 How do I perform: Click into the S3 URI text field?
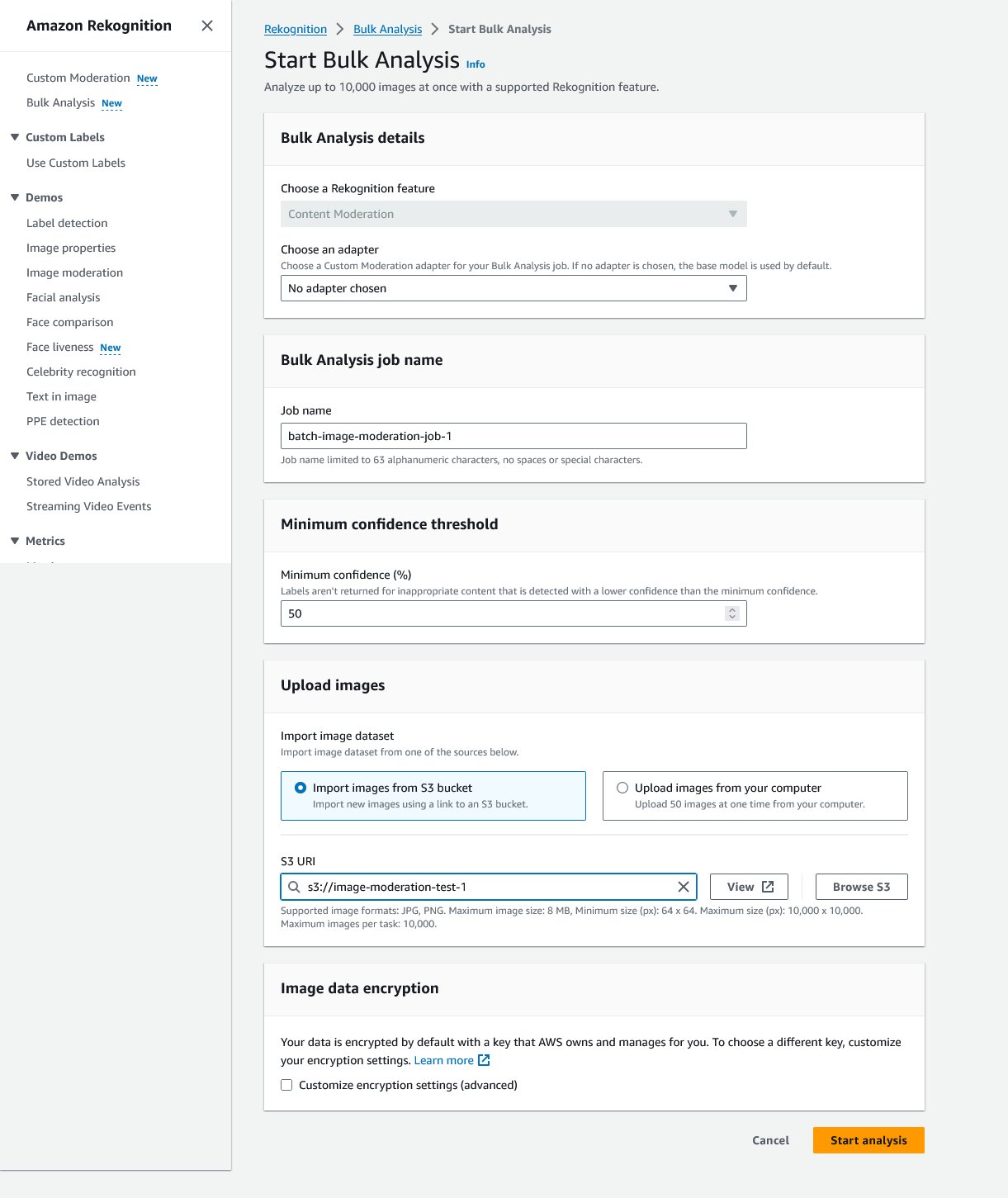[x=489, y=887]
